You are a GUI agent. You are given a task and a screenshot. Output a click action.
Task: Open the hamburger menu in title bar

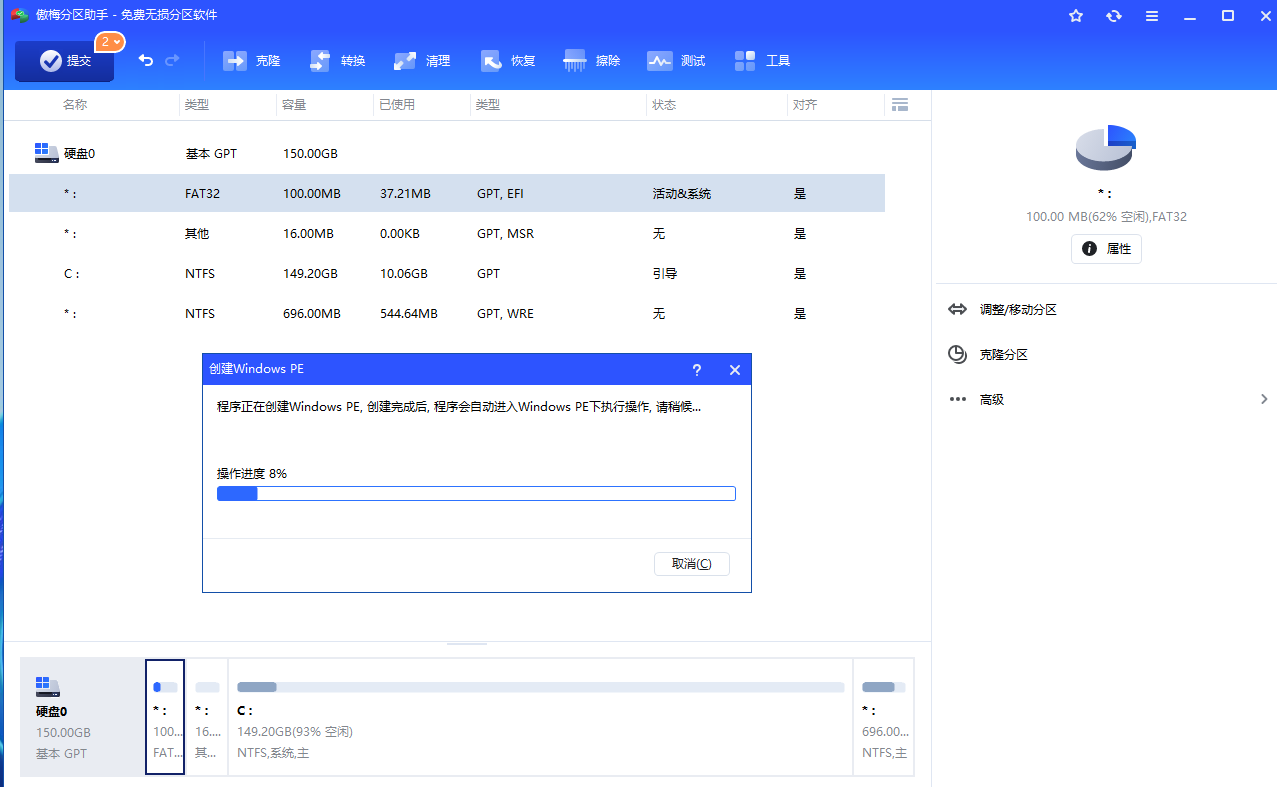(x=1152, y=16)
